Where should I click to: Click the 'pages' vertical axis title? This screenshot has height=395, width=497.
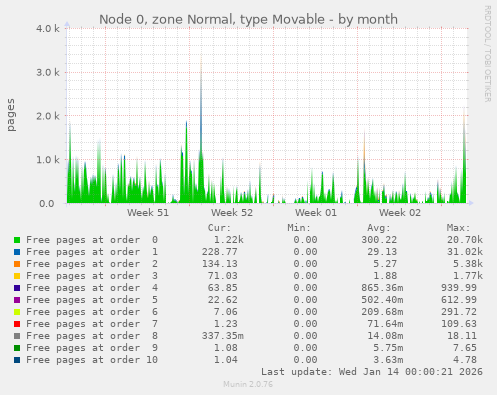tap(11, 115)
